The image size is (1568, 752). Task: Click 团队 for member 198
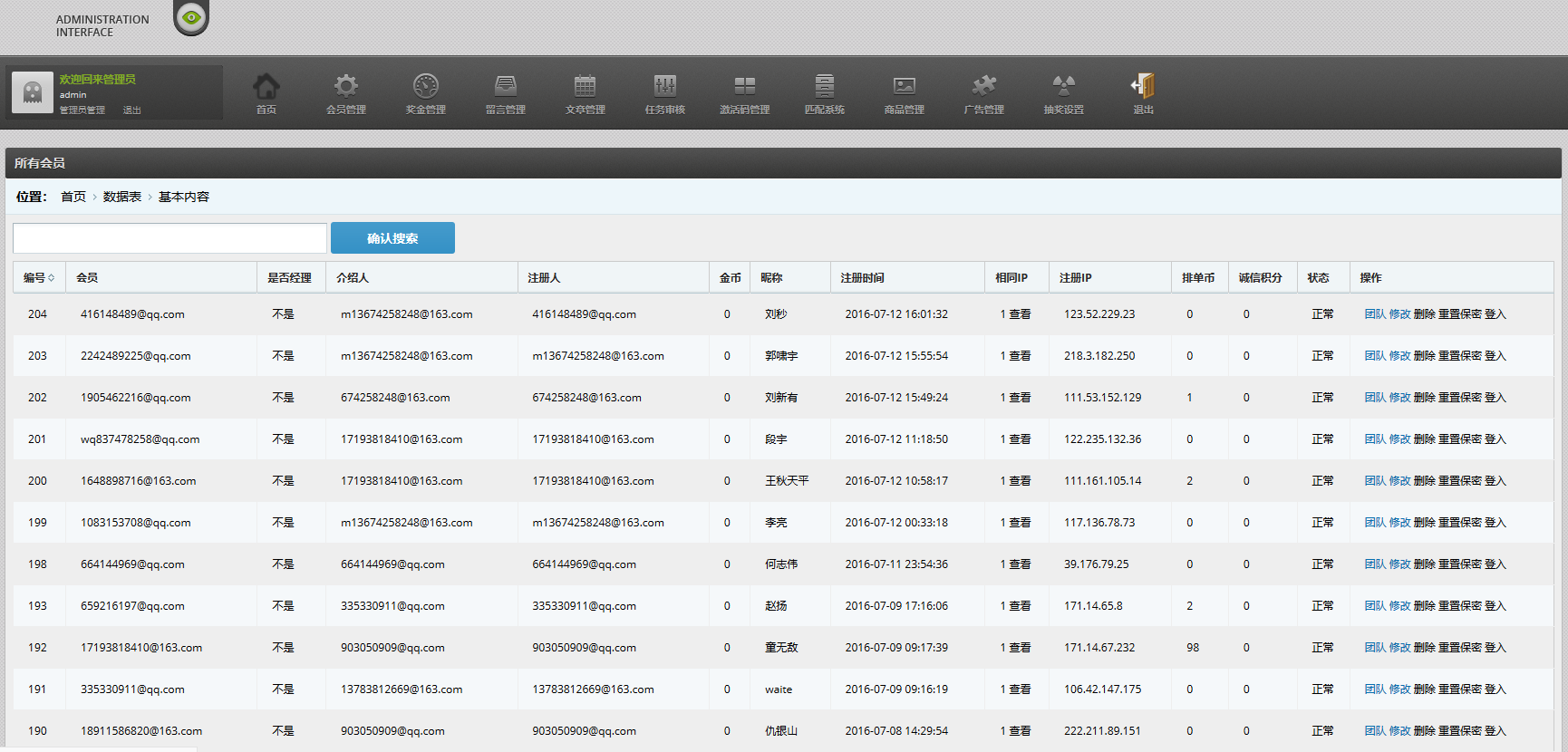pyautogui.click(x=1375, y=564)
